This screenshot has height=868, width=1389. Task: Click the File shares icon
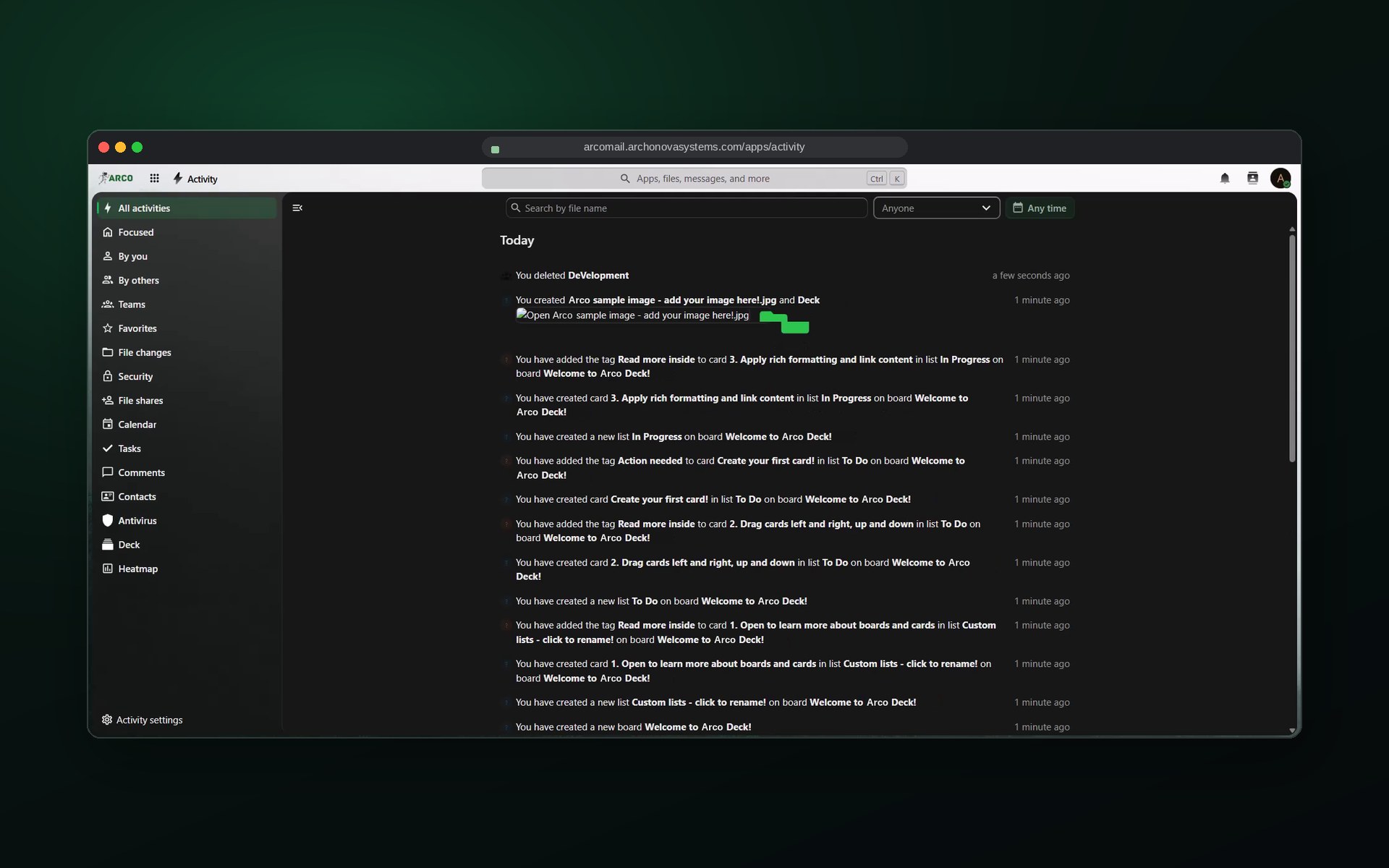click(x=108, y=400)
